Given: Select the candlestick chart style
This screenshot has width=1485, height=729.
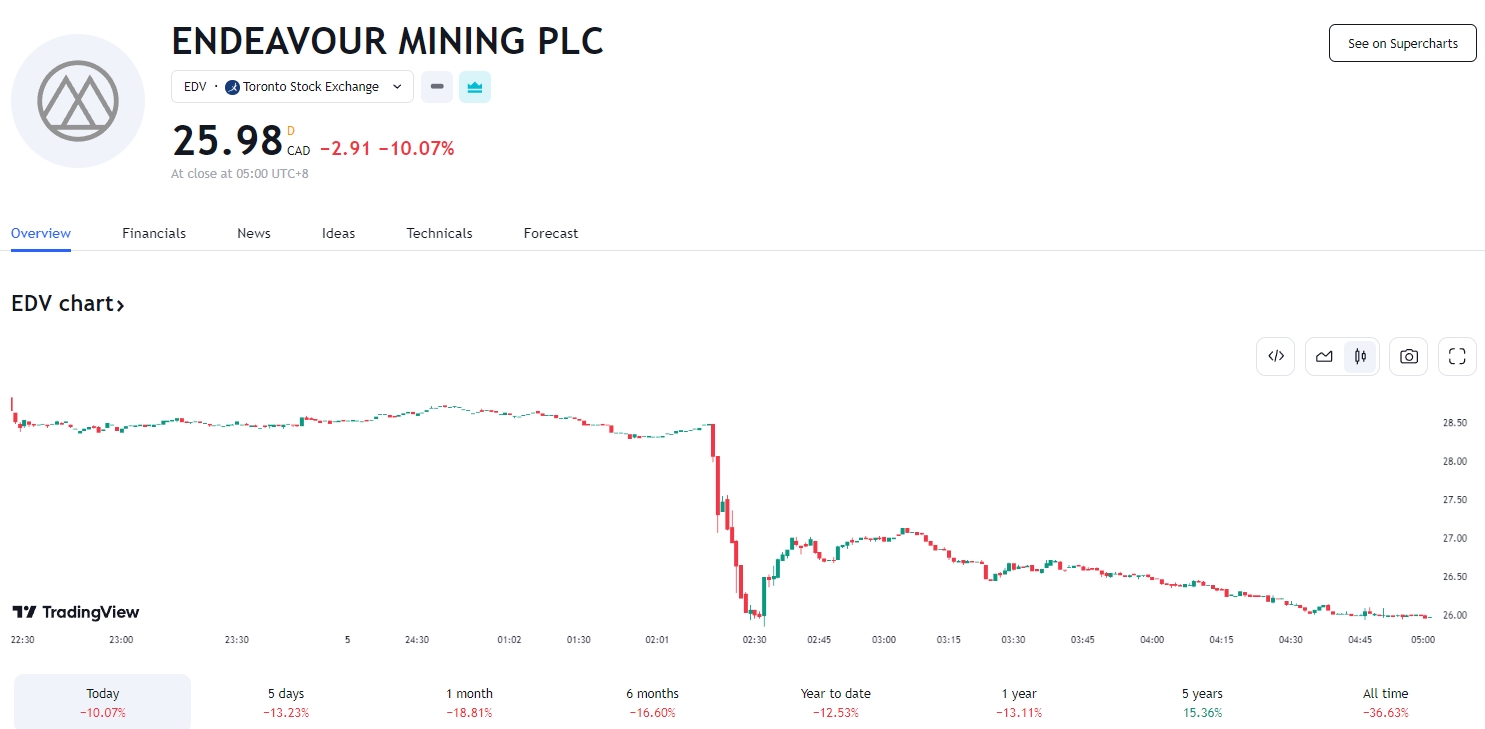Looking at the screenshot, I should 1359,356.
